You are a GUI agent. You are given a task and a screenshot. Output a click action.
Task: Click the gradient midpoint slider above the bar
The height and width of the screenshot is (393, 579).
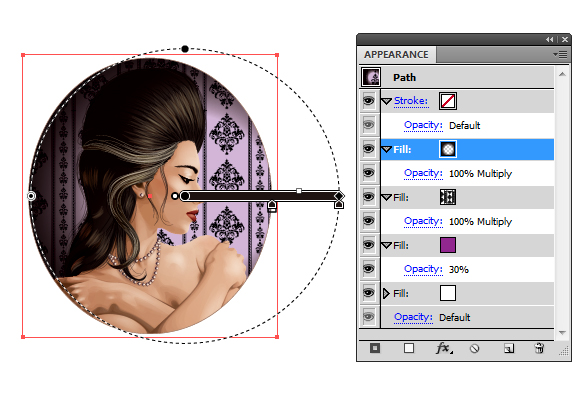pos(299,191)
